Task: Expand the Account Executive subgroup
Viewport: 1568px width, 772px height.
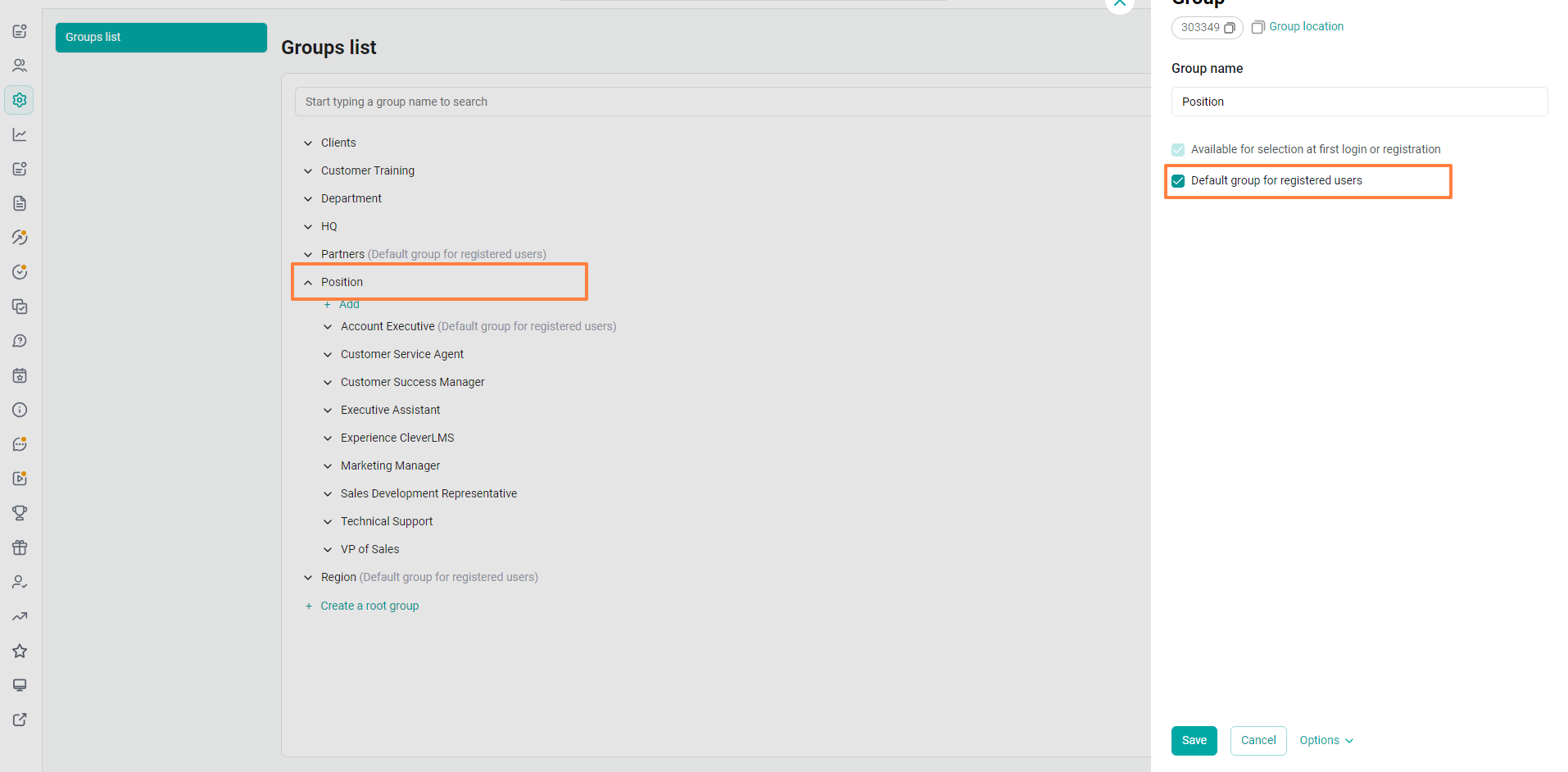Action: click(328, 327)
